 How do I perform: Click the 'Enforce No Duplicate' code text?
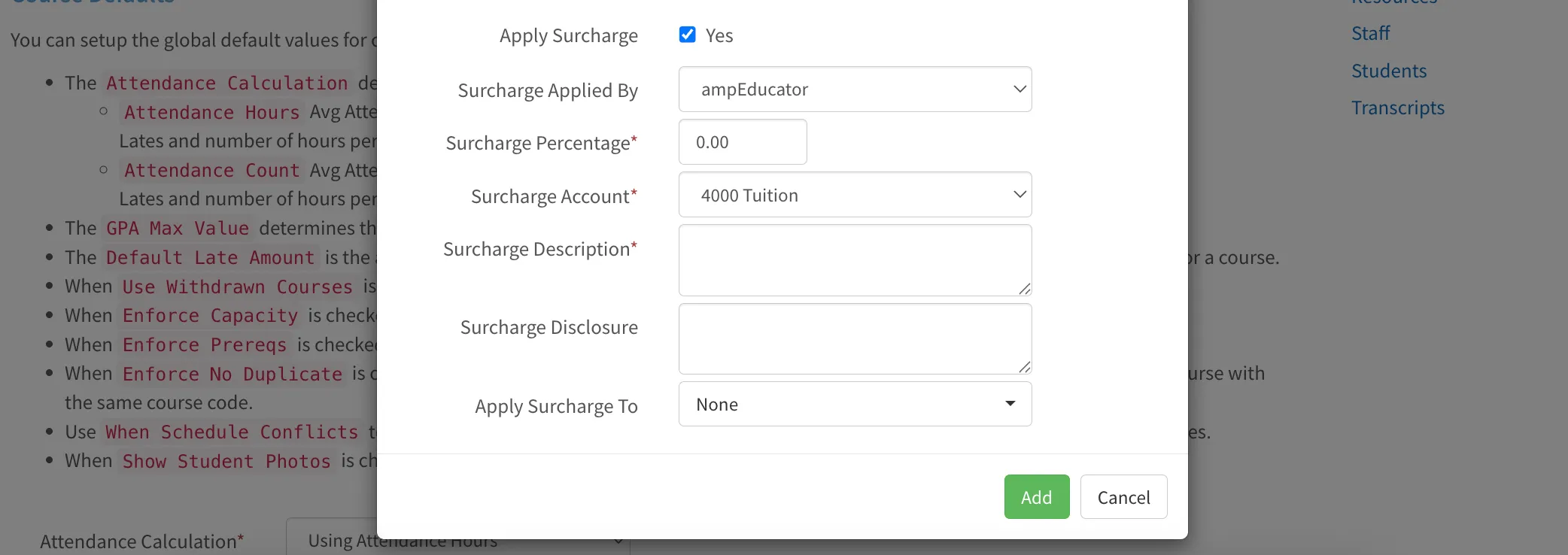click(x=232, y=375)
